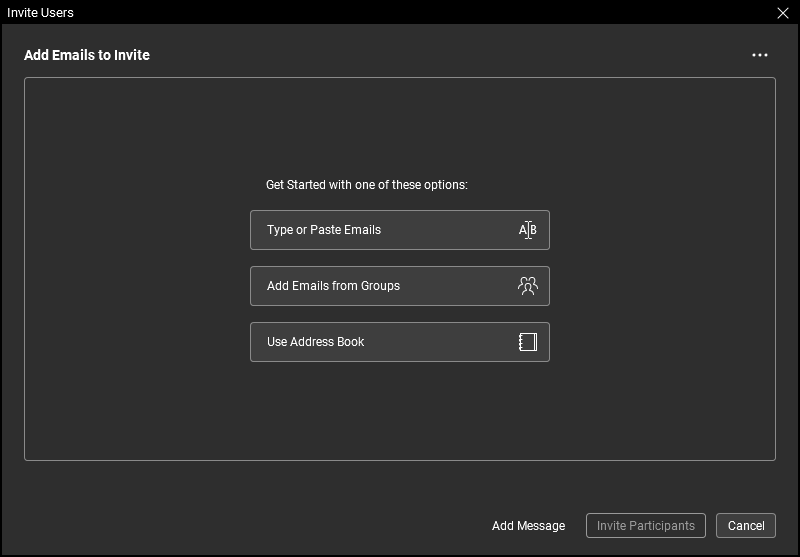Click the Add Message link
This screenshot has height=557, width=800.
click(528, 526)
